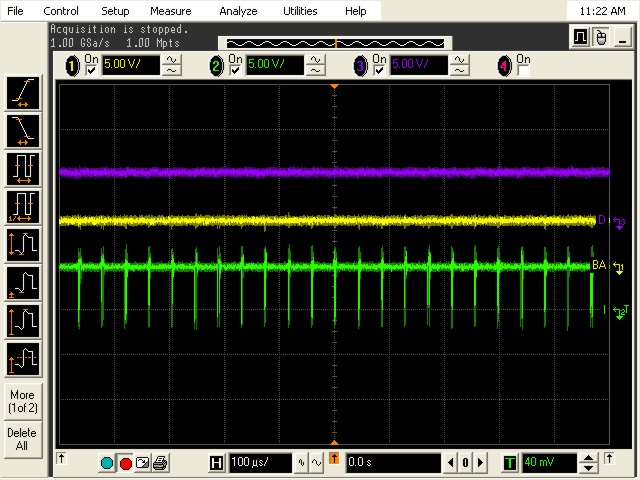
Task: Adjust the trigger level up/down arrows
Action: 589,463
